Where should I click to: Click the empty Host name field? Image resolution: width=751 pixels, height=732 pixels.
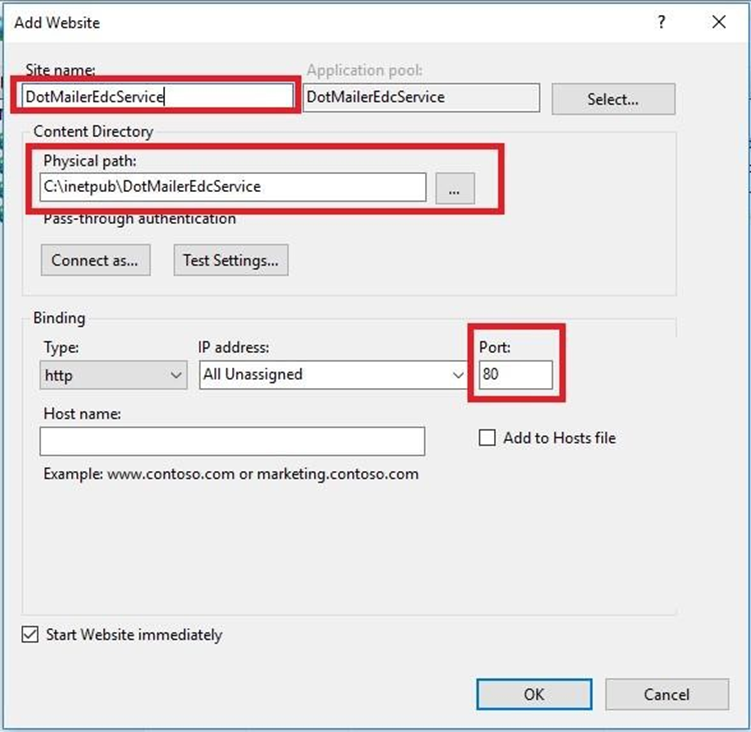pyautogui.click(x=232, y=441)
